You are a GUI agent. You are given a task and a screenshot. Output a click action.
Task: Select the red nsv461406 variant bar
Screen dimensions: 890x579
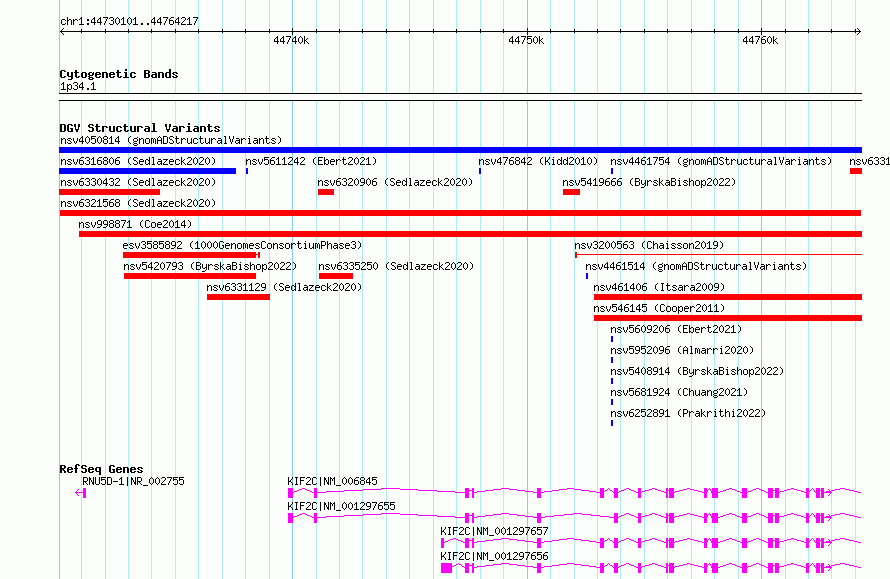[728, 297]
